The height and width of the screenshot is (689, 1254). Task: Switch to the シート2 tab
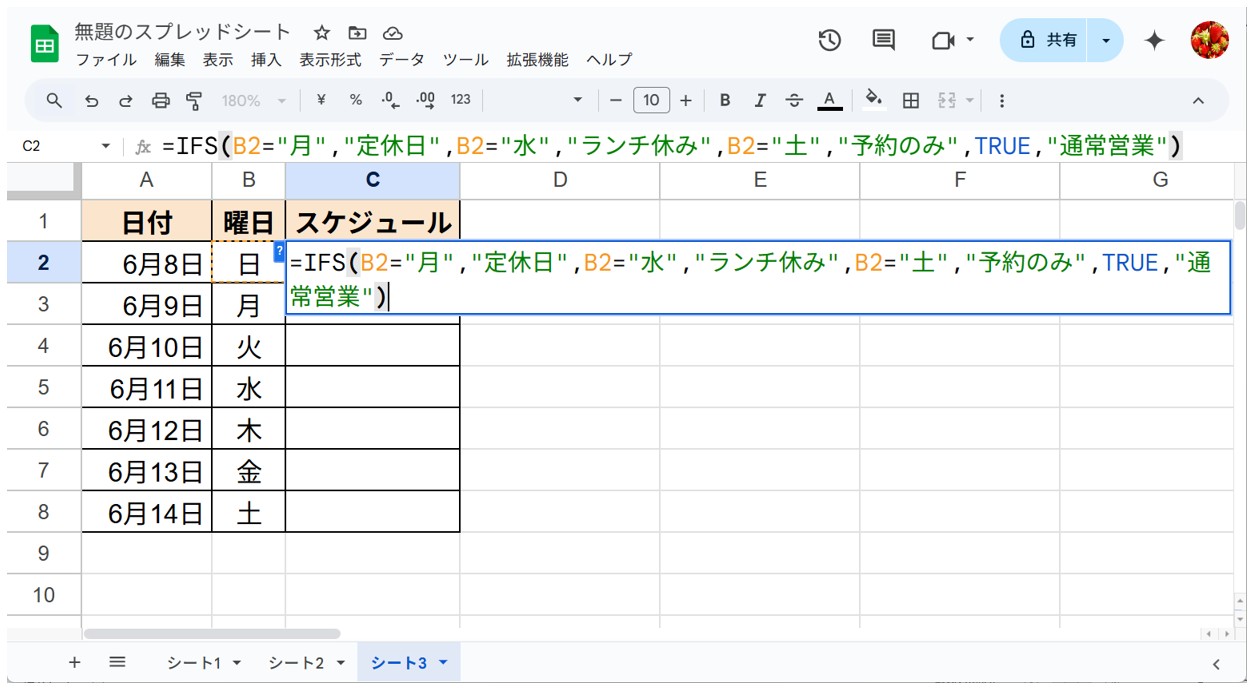[296, 662]
